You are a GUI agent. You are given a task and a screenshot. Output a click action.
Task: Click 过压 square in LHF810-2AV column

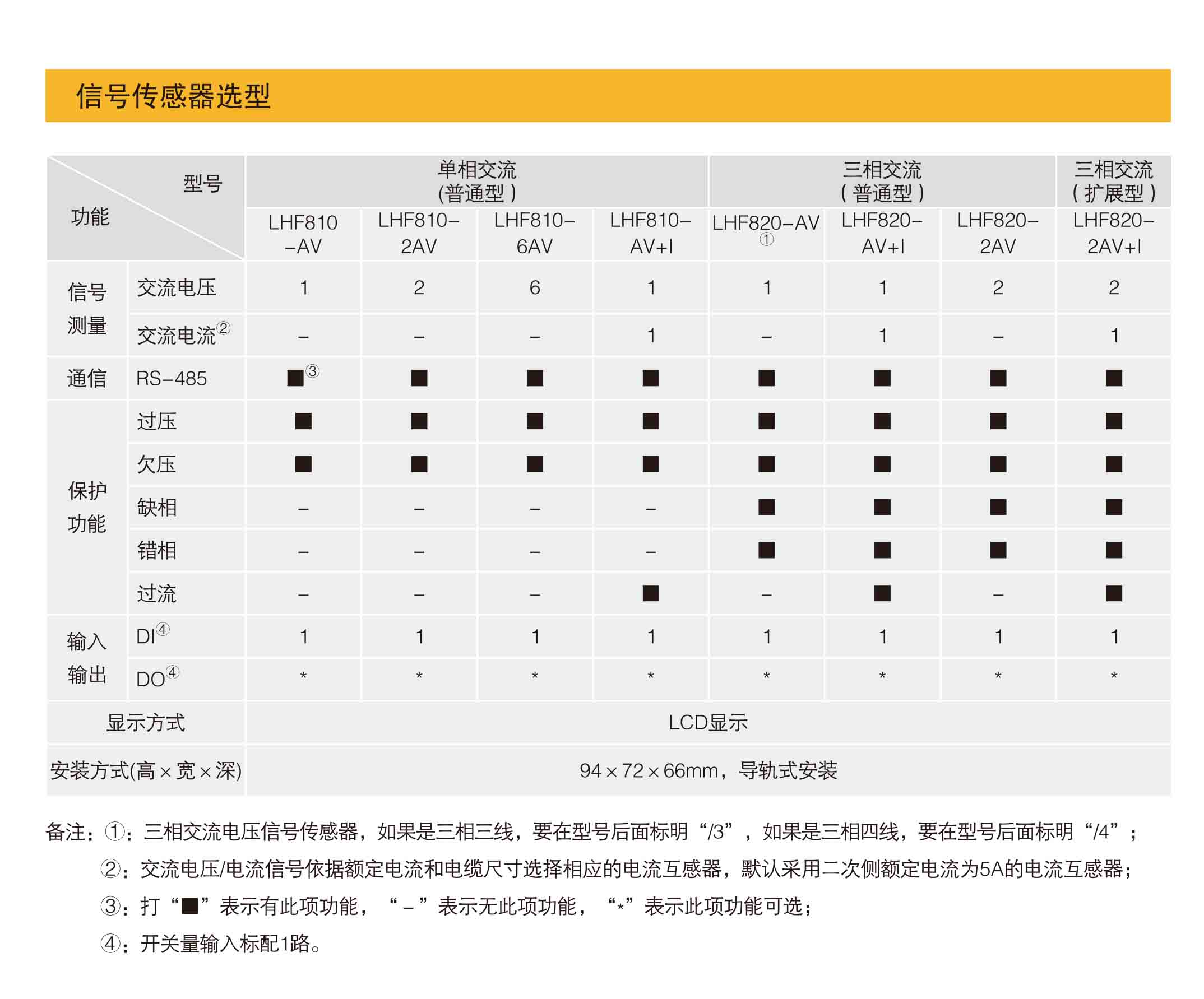(419, 421)
